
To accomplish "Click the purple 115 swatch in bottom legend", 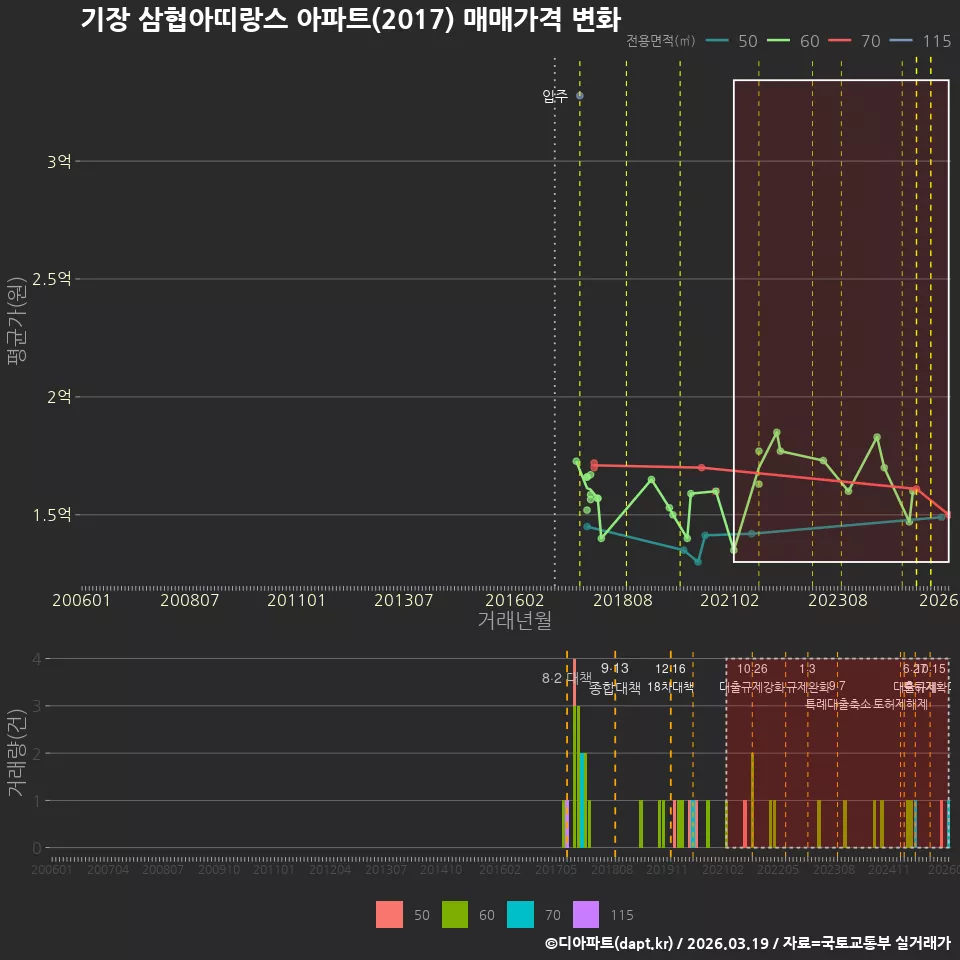I will pos(586,915).
